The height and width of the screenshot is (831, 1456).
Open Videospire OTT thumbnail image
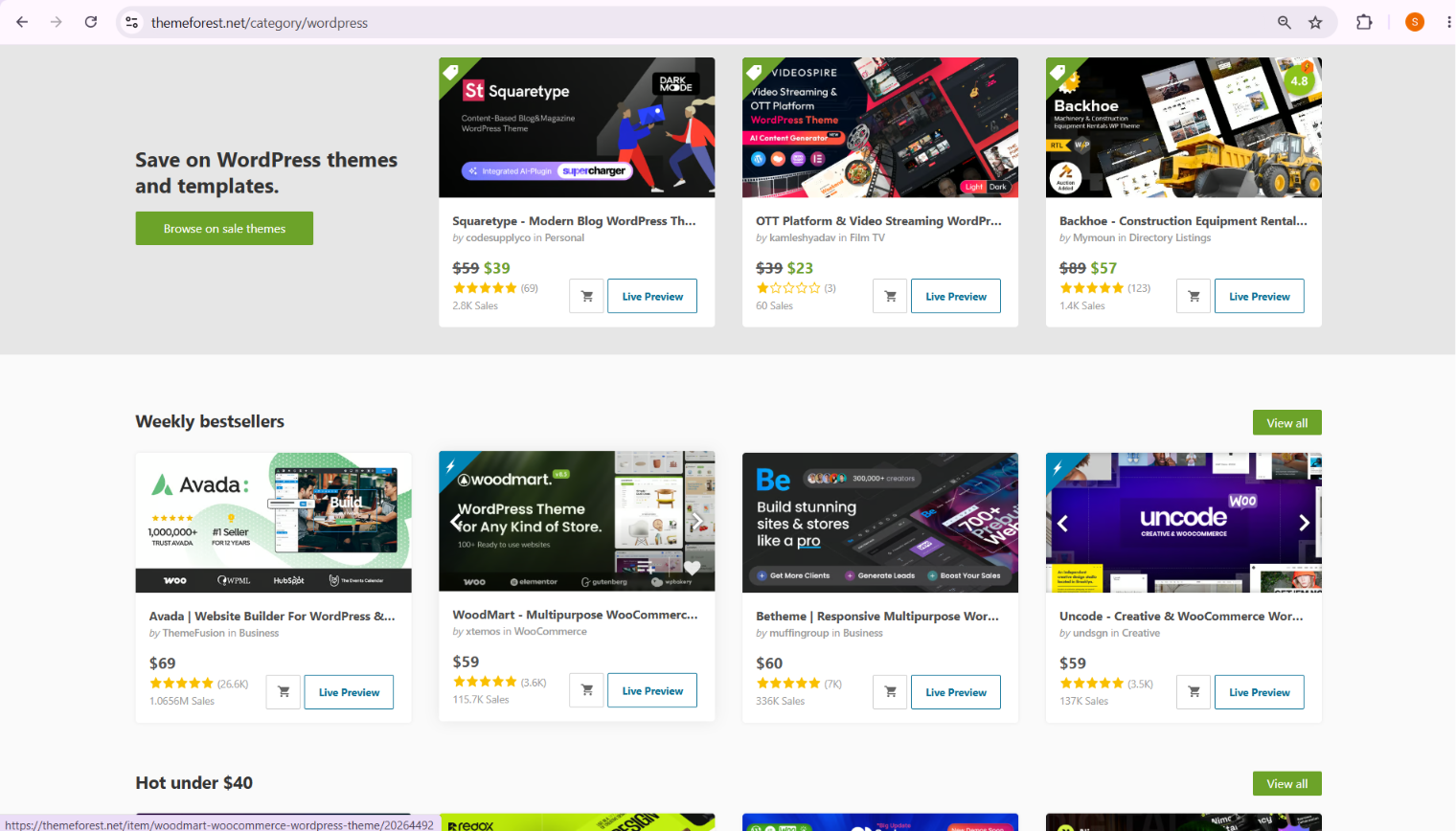880,127
